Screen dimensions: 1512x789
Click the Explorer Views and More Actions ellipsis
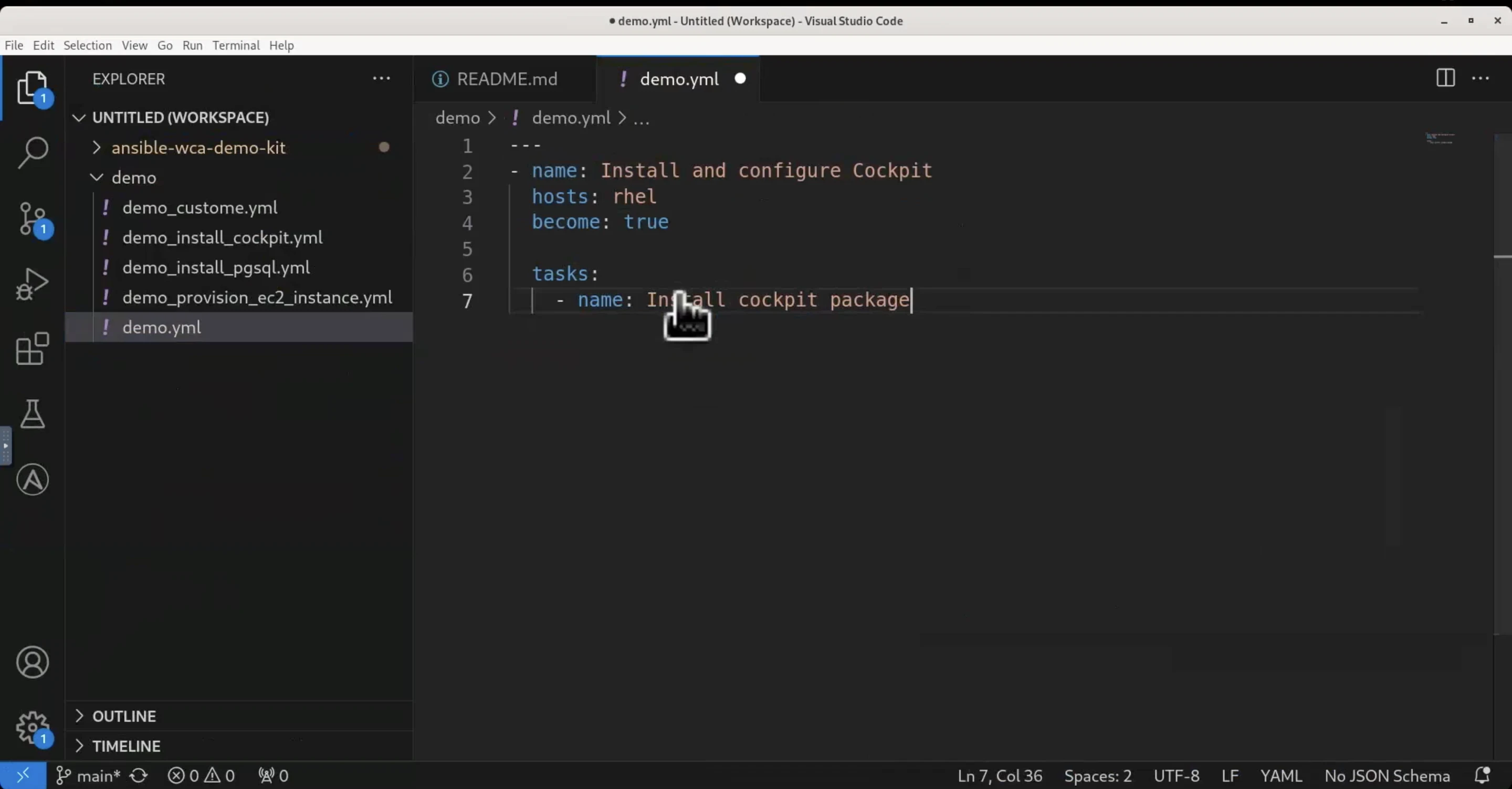pos(382,78)
